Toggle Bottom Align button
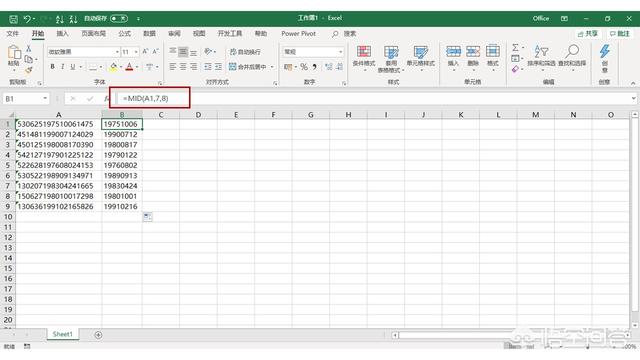 193,52
